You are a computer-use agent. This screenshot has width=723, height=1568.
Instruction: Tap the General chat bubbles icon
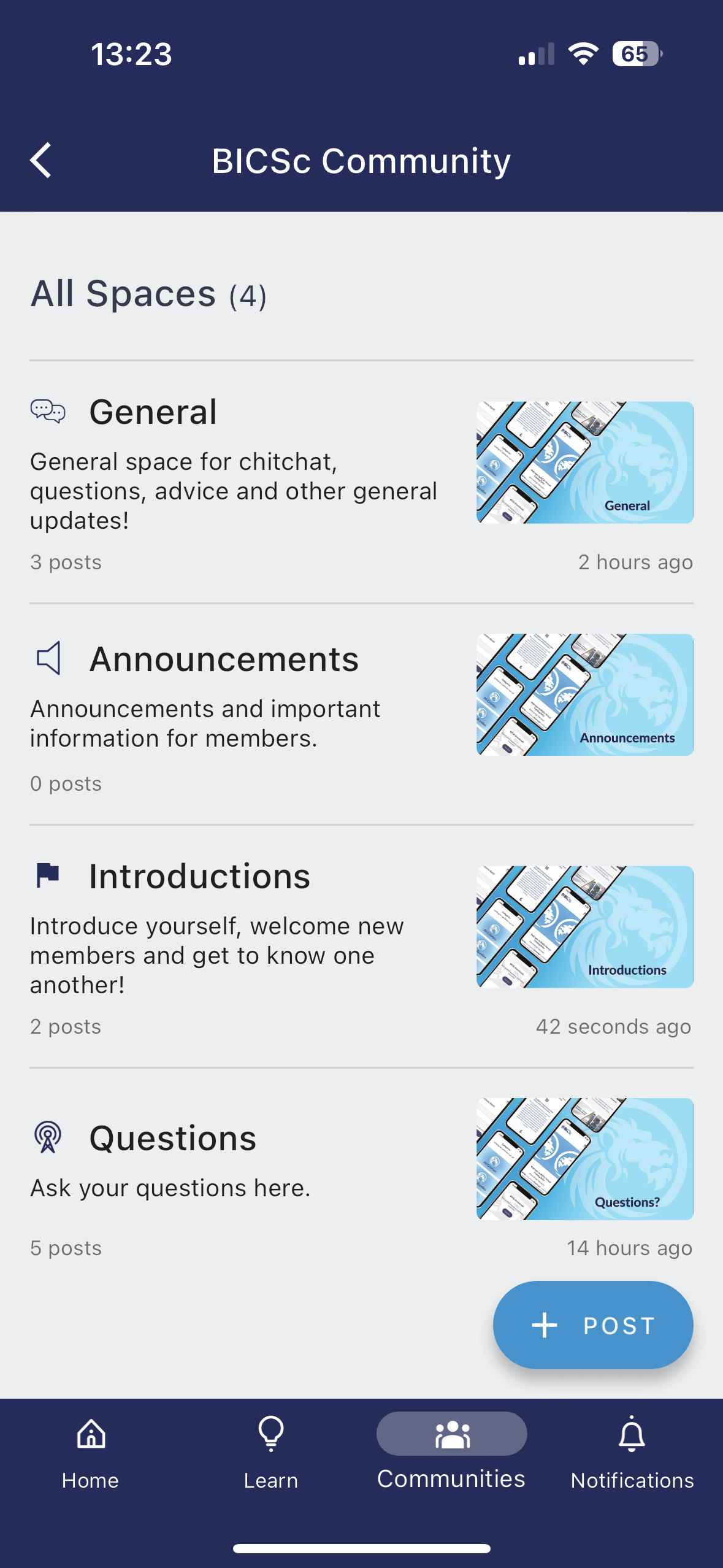click(48, 411)
